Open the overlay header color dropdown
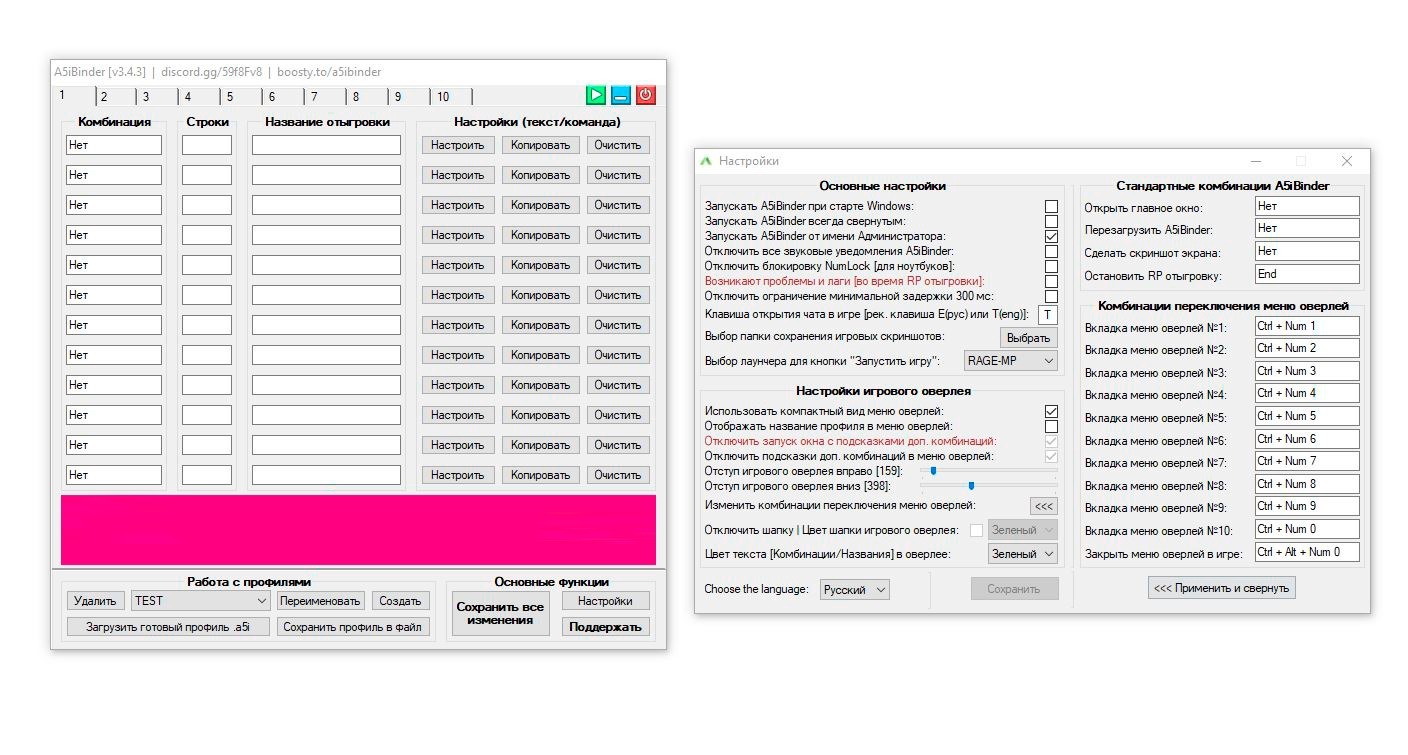The height and width of the screenshot is (755, 1408). 1022,530
